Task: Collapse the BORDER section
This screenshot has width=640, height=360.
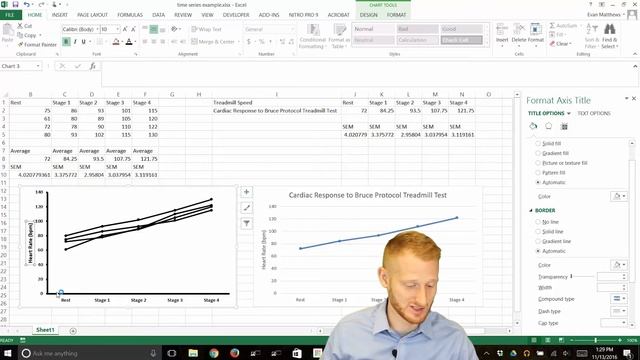Action: 531,211
